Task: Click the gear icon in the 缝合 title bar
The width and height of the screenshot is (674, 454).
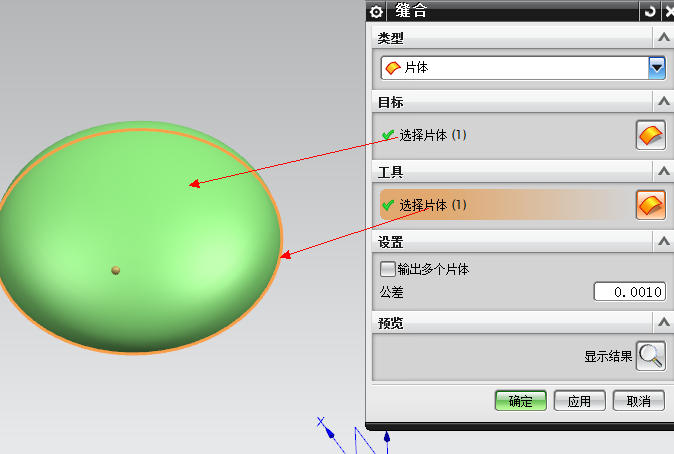Action: [x=377, y=11]
